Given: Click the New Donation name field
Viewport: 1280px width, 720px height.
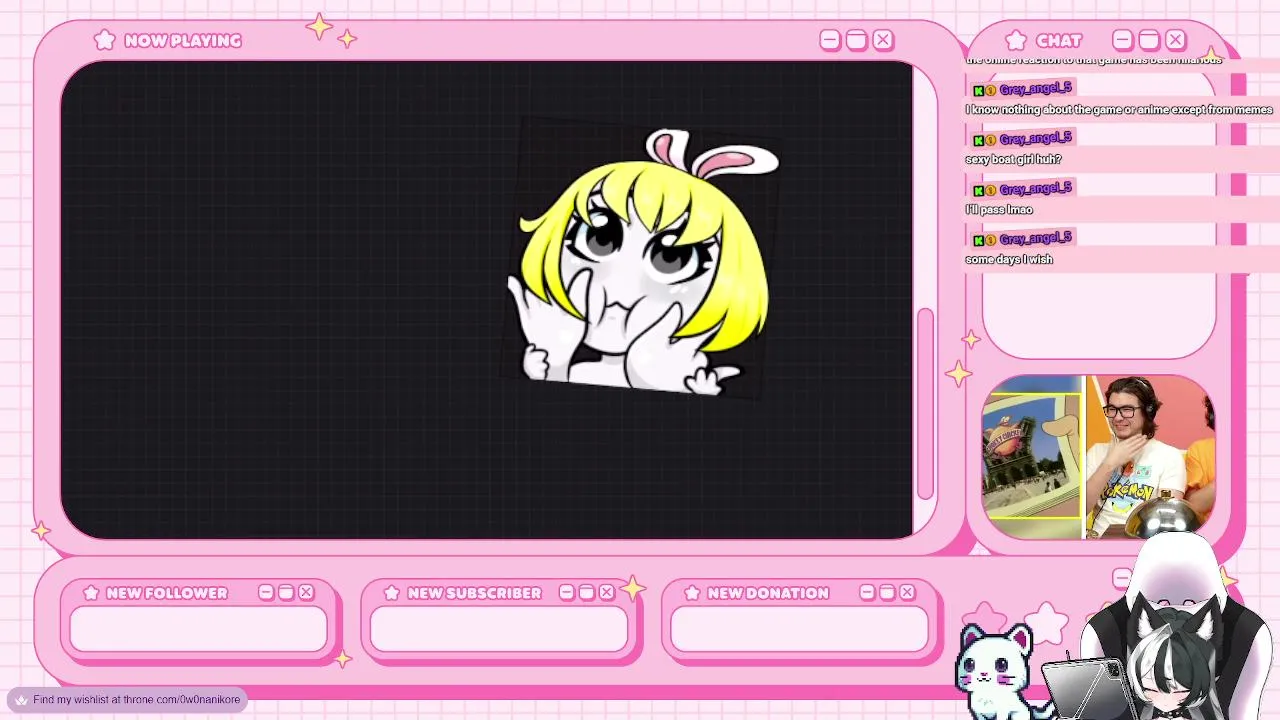Looking at the screenshot, I should click(x=799, y=629).
